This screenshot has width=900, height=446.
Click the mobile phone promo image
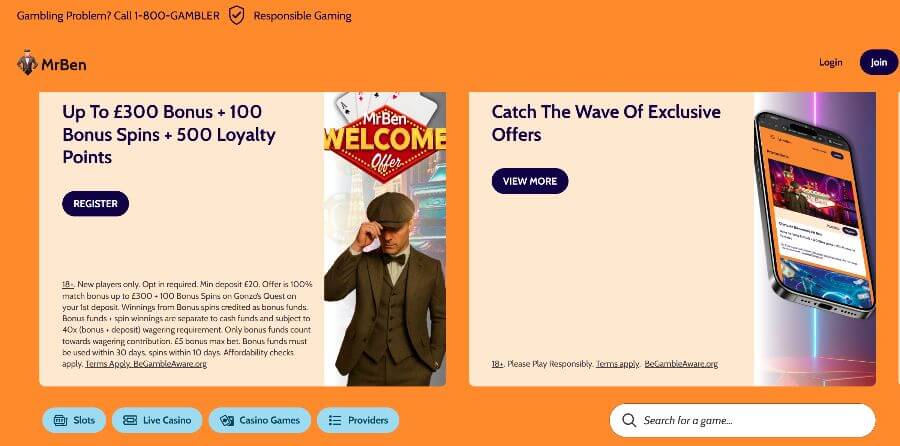pos(814,220)
